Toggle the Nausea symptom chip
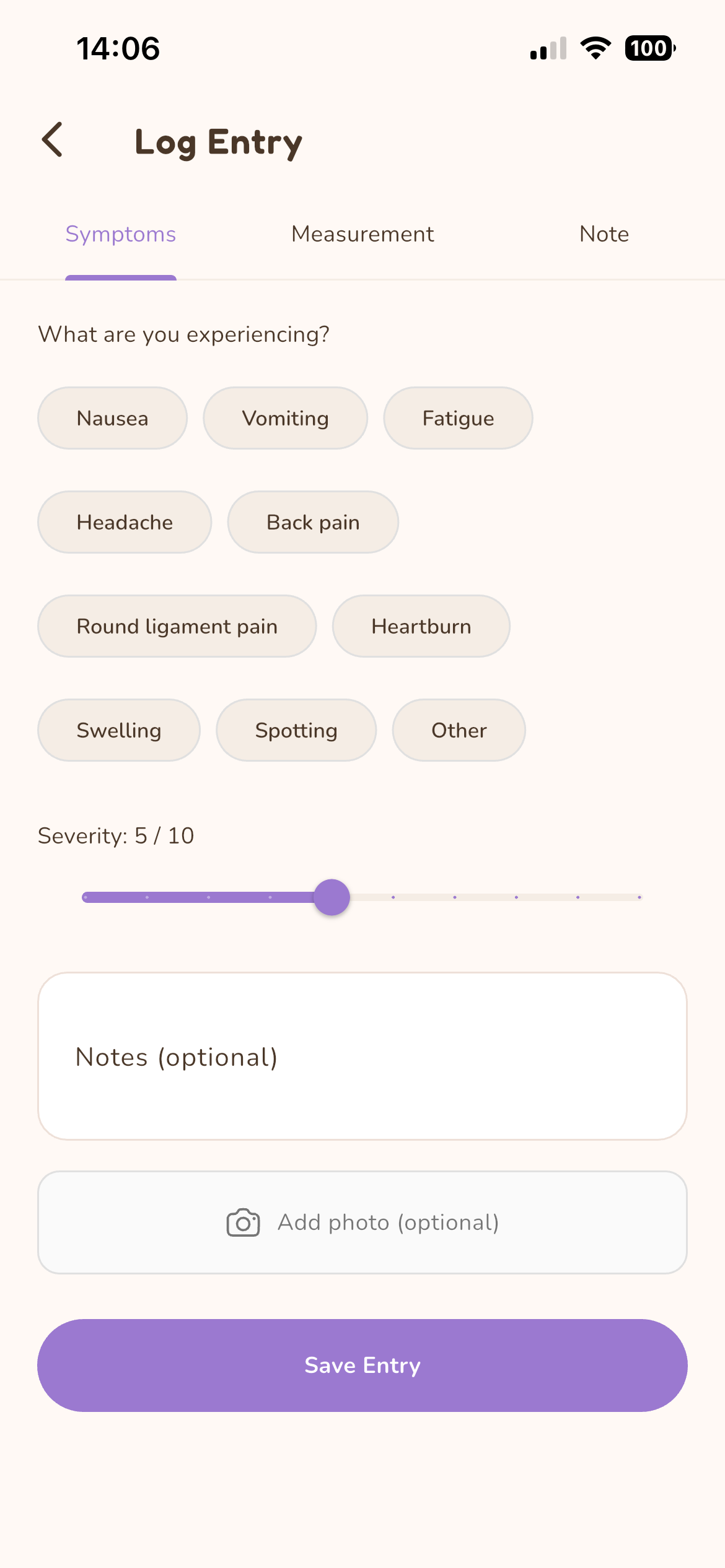Viewport: 725px width, 1568px height. (112, 418)
